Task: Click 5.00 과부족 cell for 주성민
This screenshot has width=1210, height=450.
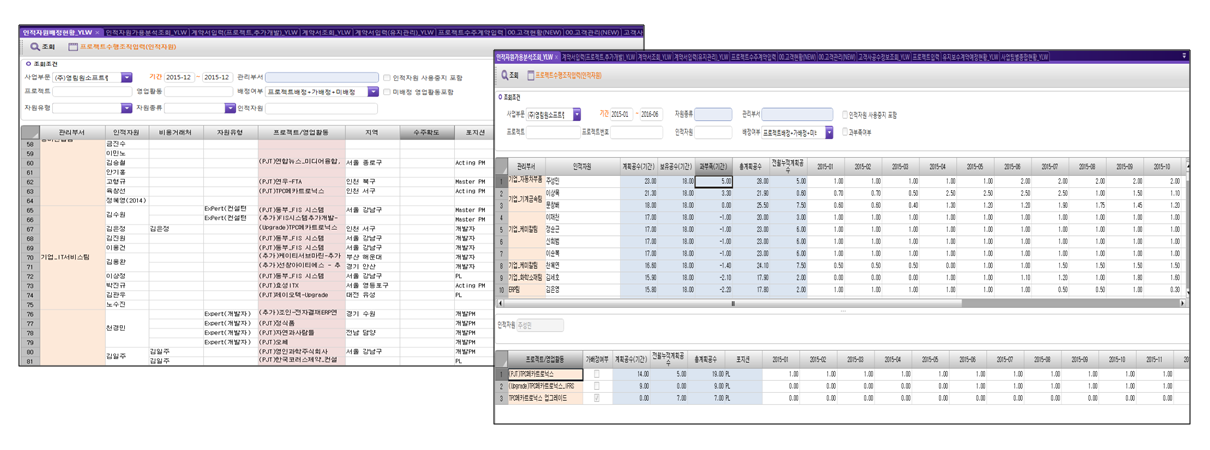Action: pos(713,180)
